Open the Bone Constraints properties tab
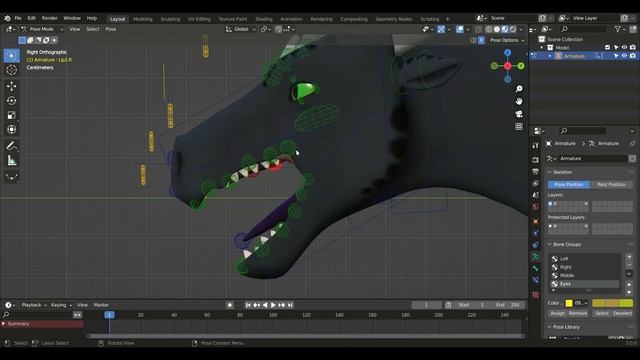Screen dimensions: 640x360 pos(536,280)
